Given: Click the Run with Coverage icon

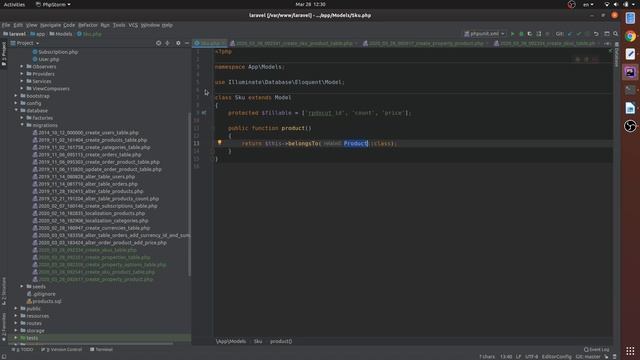Looking at the screenshot, I should coord(530,34).
